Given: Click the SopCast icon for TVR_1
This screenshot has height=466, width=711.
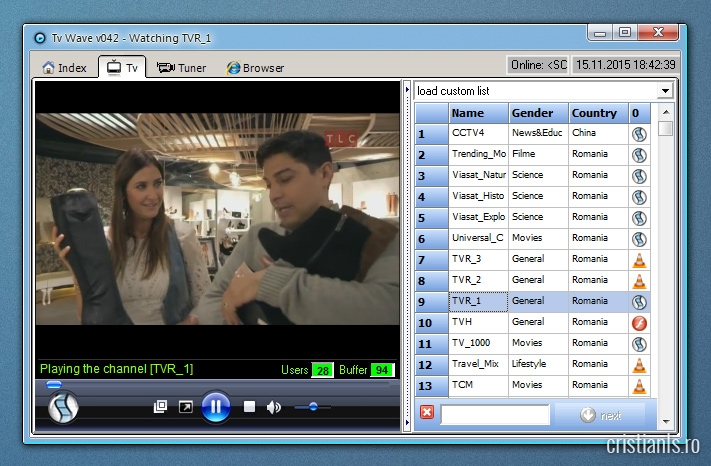Looking at the screenshot, I should 639,302.
